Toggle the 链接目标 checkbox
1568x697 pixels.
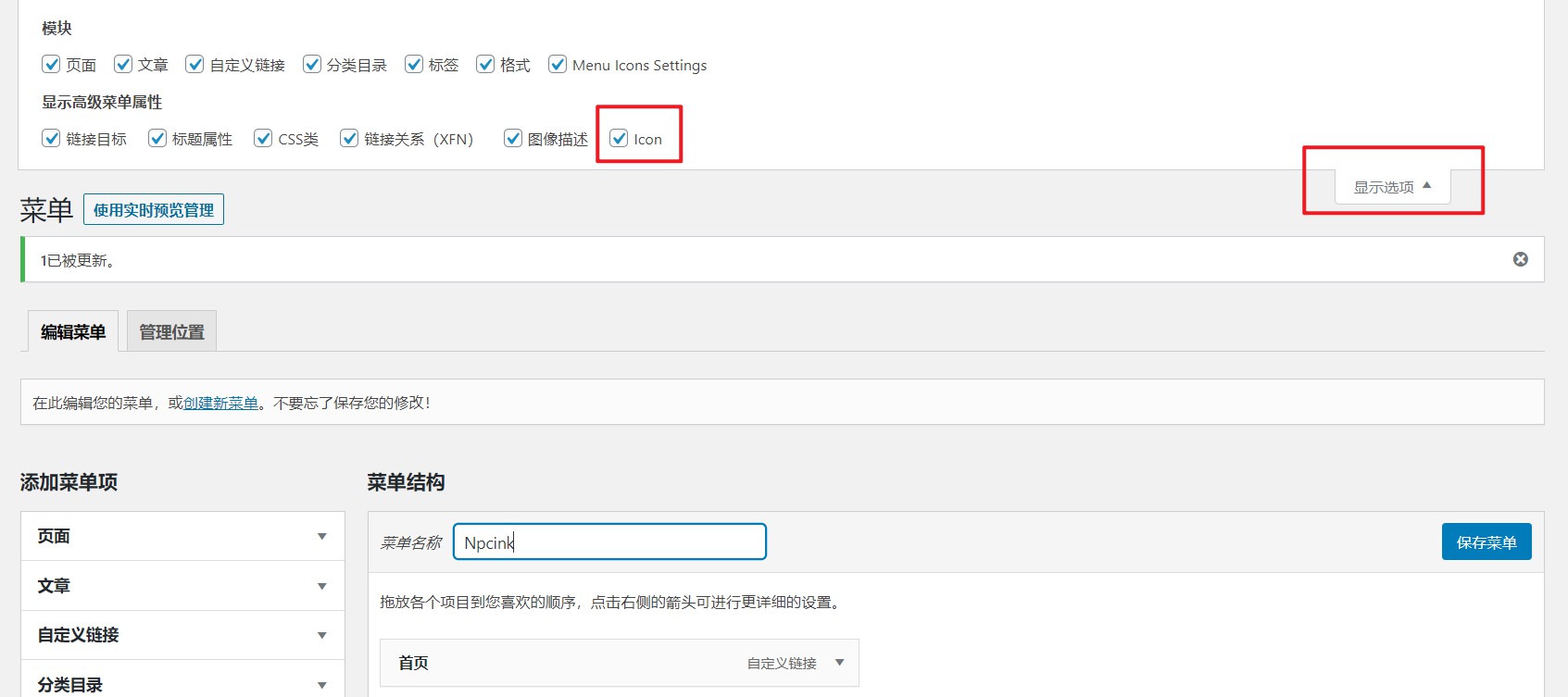51,139
